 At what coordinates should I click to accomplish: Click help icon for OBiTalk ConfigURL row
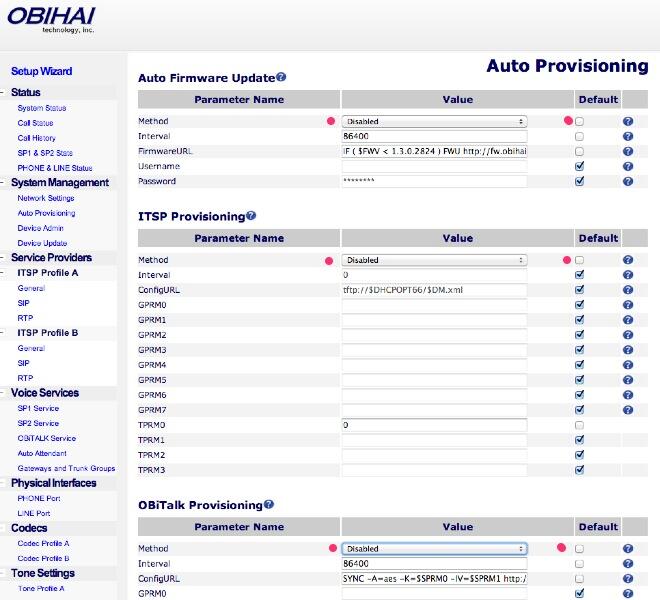click(628, 579)
